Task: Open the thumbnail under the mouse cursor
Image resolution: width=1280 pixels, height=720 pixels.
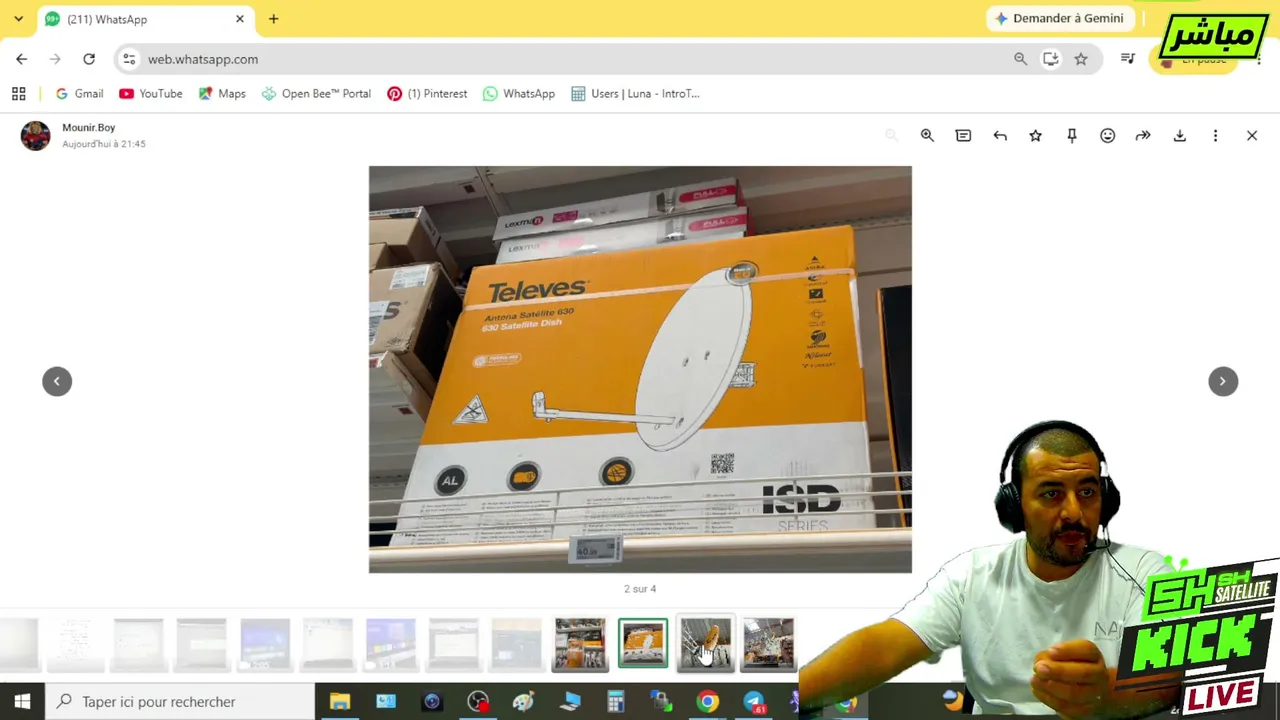Action: (x=706, y=643)
